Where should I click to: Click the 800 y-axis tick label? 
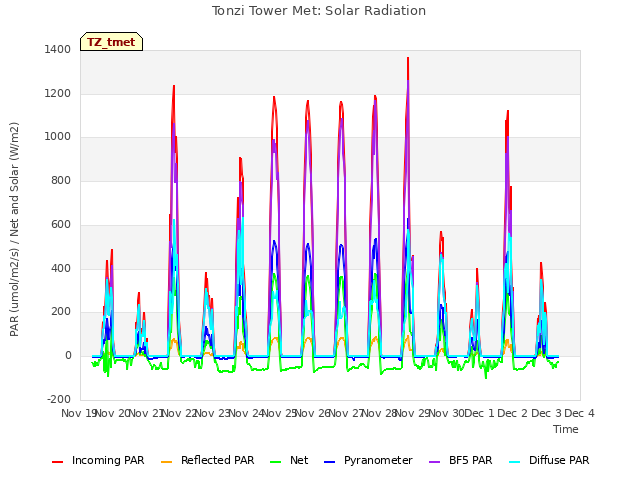[x=61, y=180]
